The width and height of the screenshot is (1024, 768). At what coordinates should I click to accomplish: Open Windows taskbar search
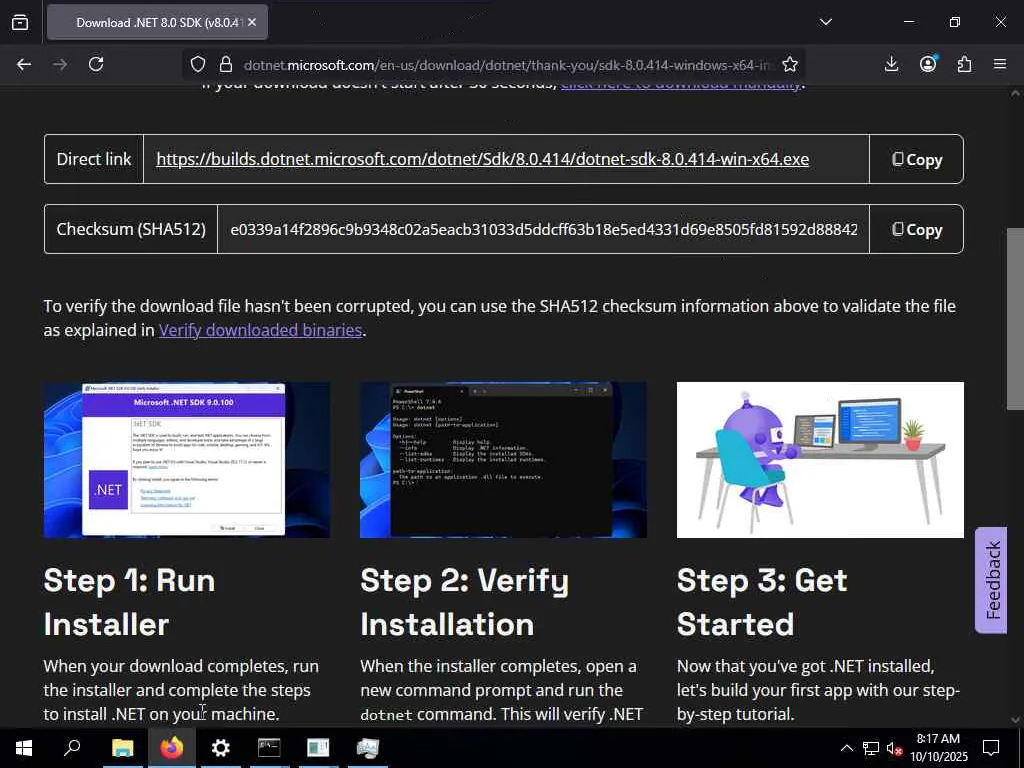click(x=72, y=748)
